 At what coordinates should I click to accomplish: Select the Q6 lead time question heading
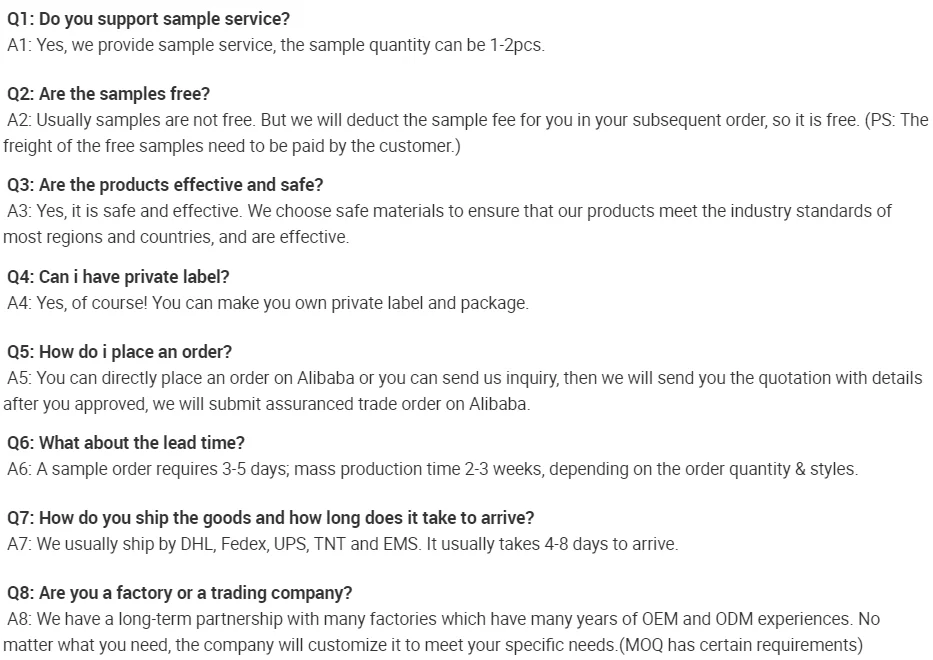click(126, 443)
